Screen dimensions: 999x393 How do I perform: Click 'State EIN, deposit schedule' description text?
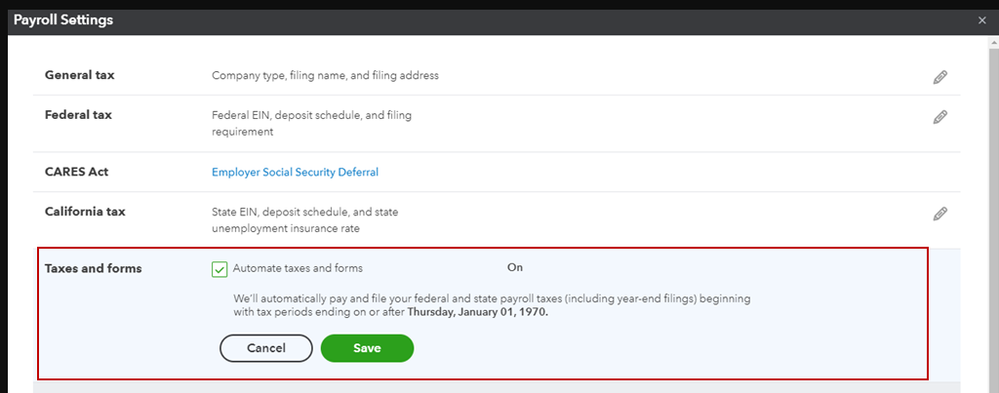[x=305, y=220]
